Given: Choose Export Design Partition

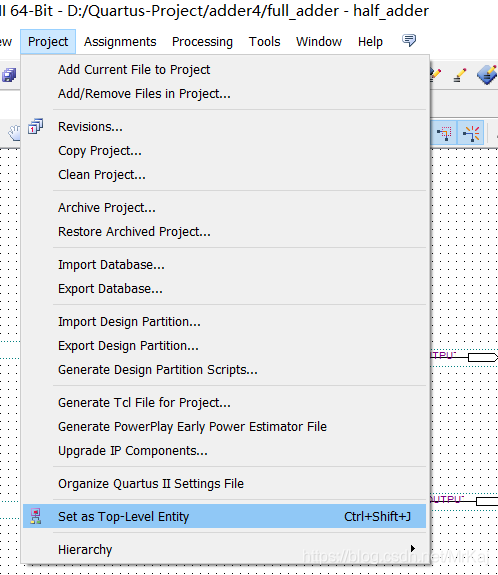Looking at the screenshot, I should click(x=224, y=346).
